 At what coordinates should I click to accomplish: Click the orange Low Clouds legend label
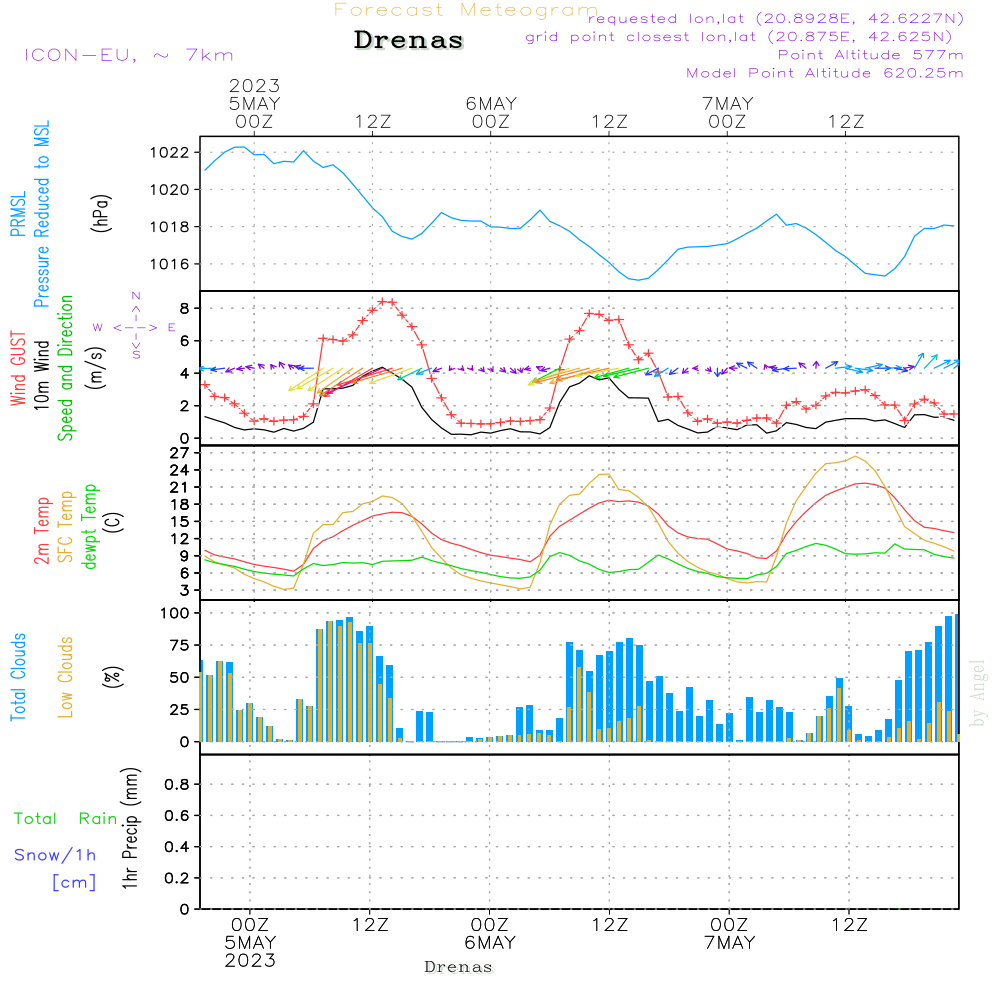[x=67, y=677]
